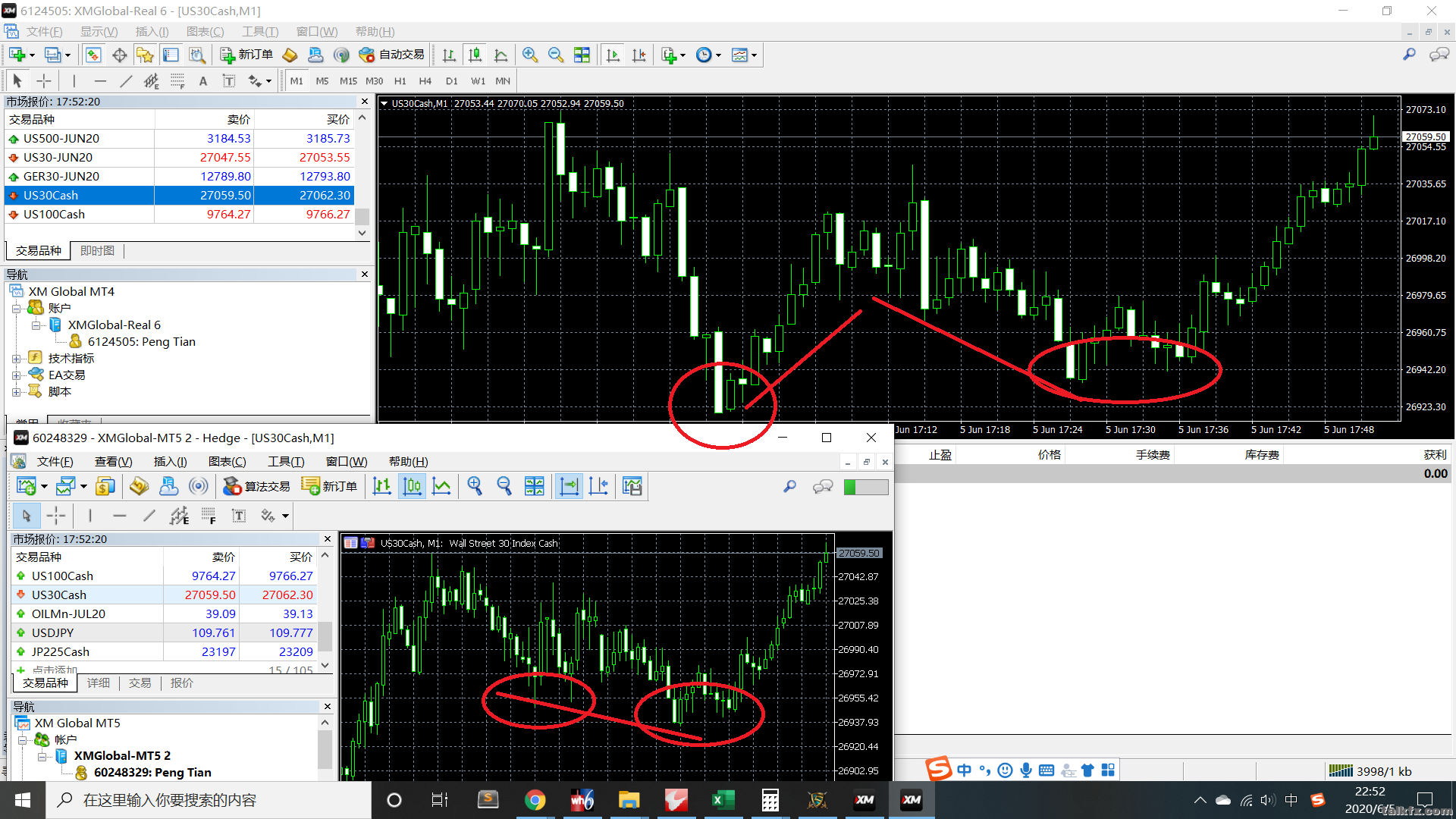Image resolution: width=1456 pixels, height=819 pixels.
Task: Select M1 timeframe in MT4
Action: click(x=297, y=81)
